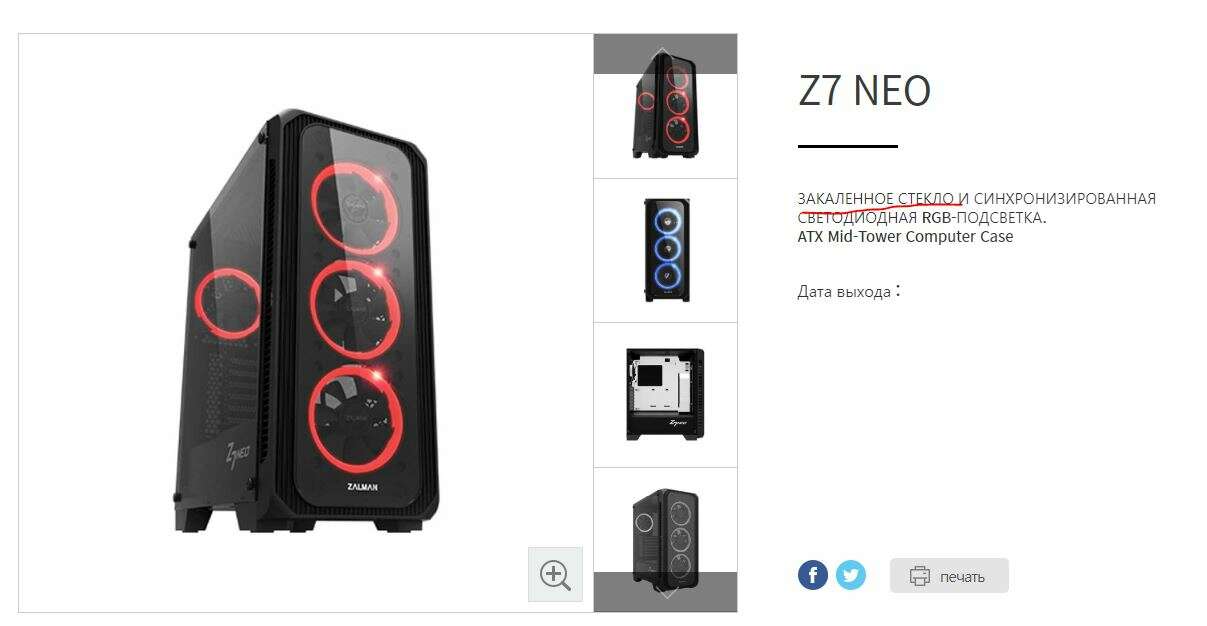Share the product via the Twitter icon
The width and height of the screenshot is (1207, 626).
pos(851,575)
